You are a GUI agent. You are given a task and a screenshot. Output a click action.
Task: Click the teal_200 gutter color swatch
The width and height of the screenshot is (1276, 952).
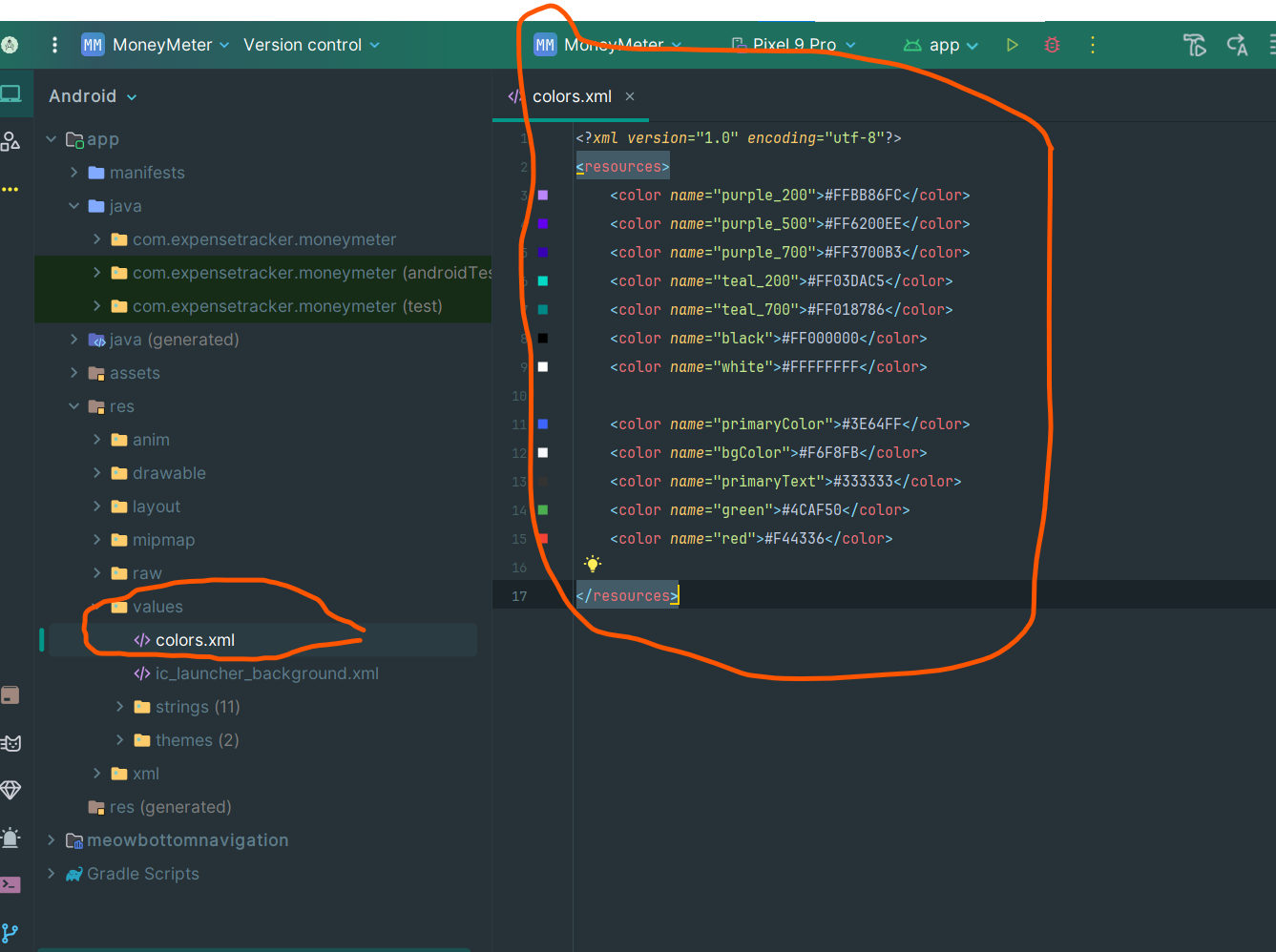click(543, 280)
